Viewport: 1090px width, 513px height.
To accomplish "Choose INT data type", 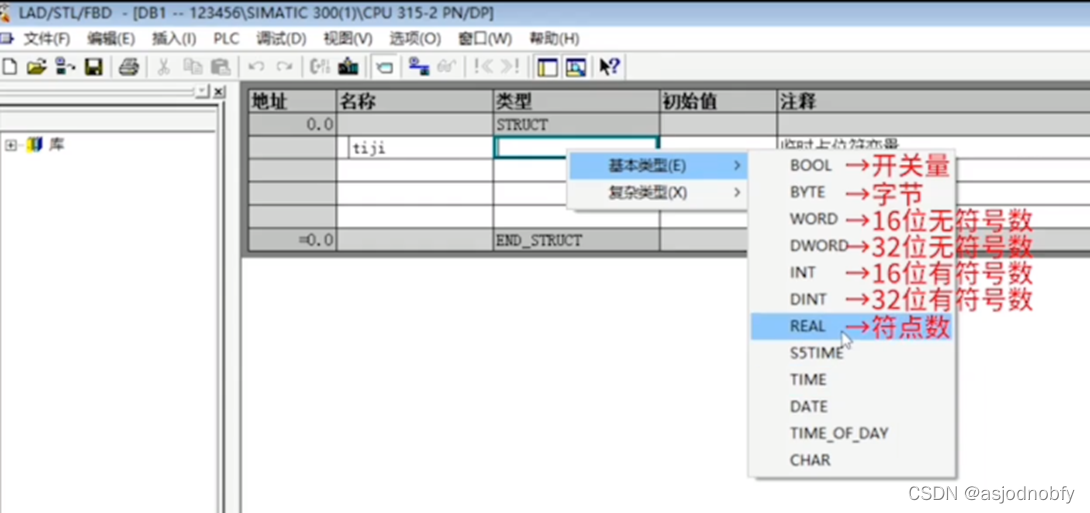I will [803, 272].
